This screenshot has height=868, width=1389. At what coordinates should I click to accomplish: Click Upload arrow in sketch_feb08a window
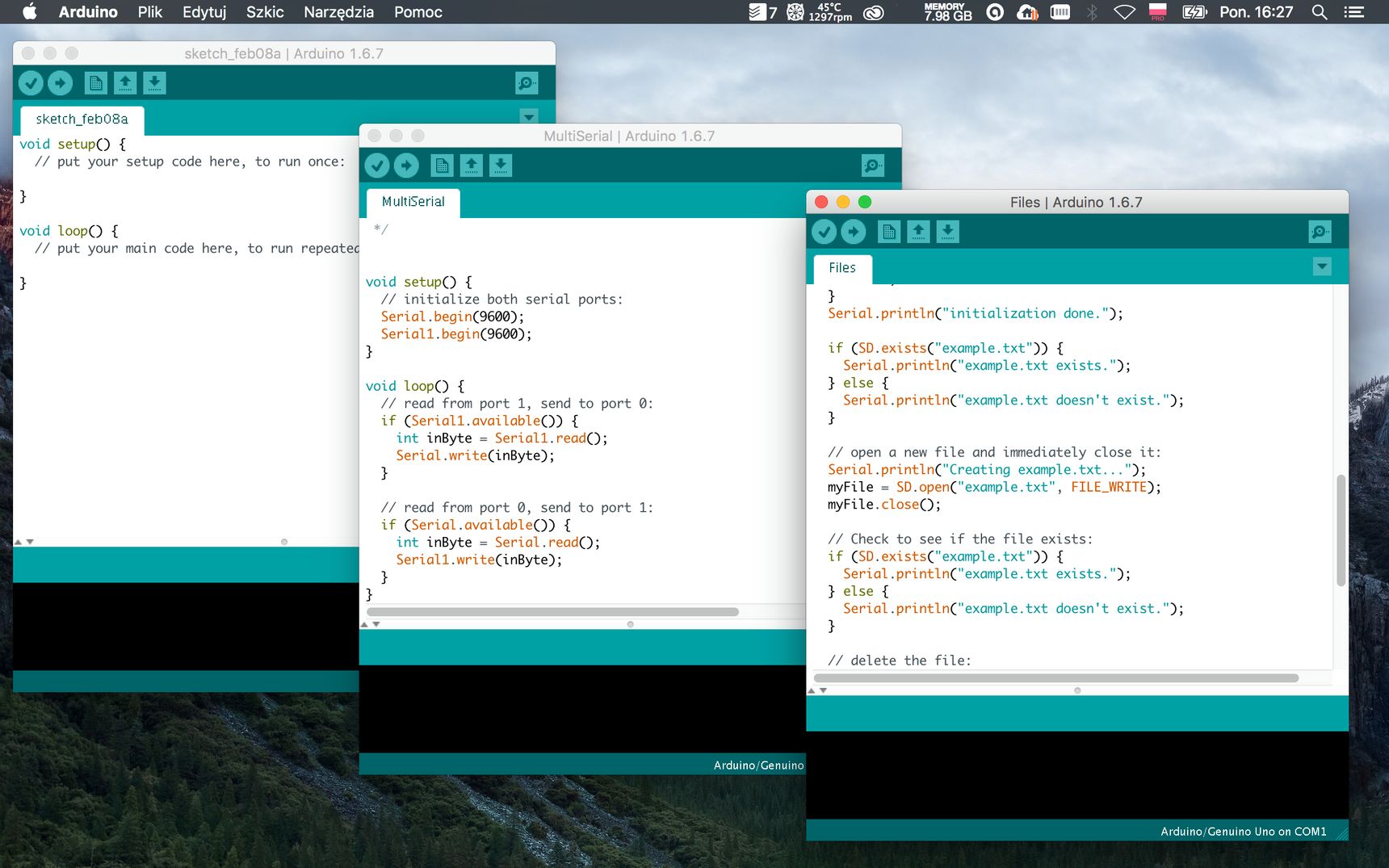pyautogui.click(x=60, y=83)
